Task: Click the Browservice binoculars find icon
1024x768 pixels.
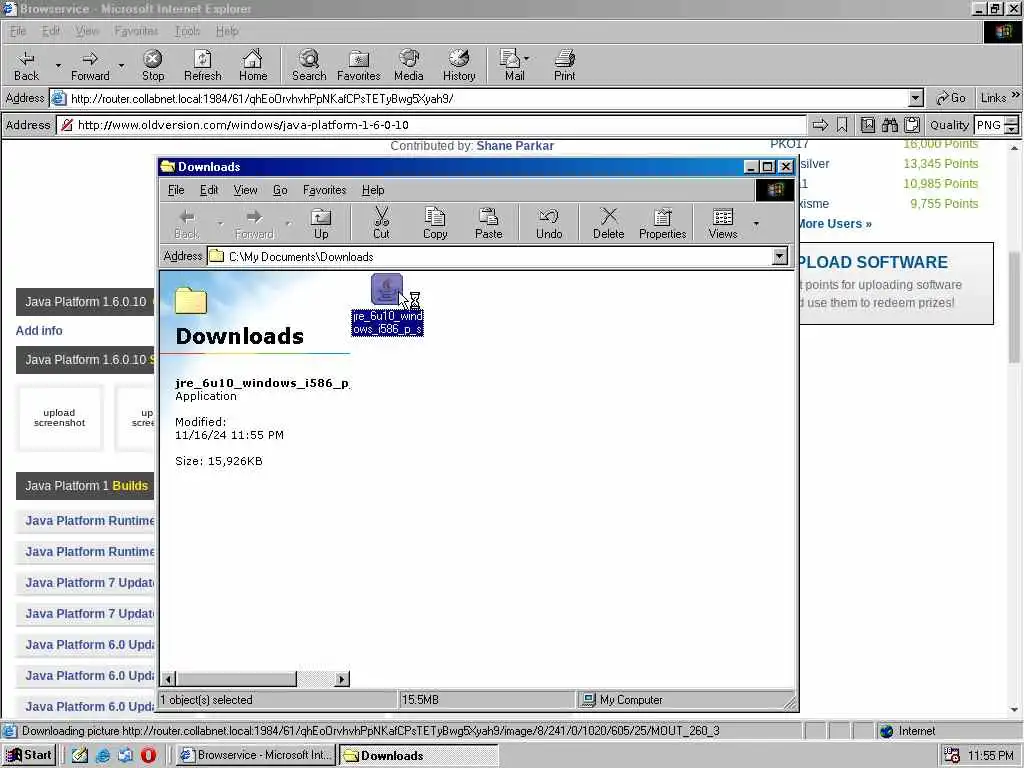Action: 889,125
